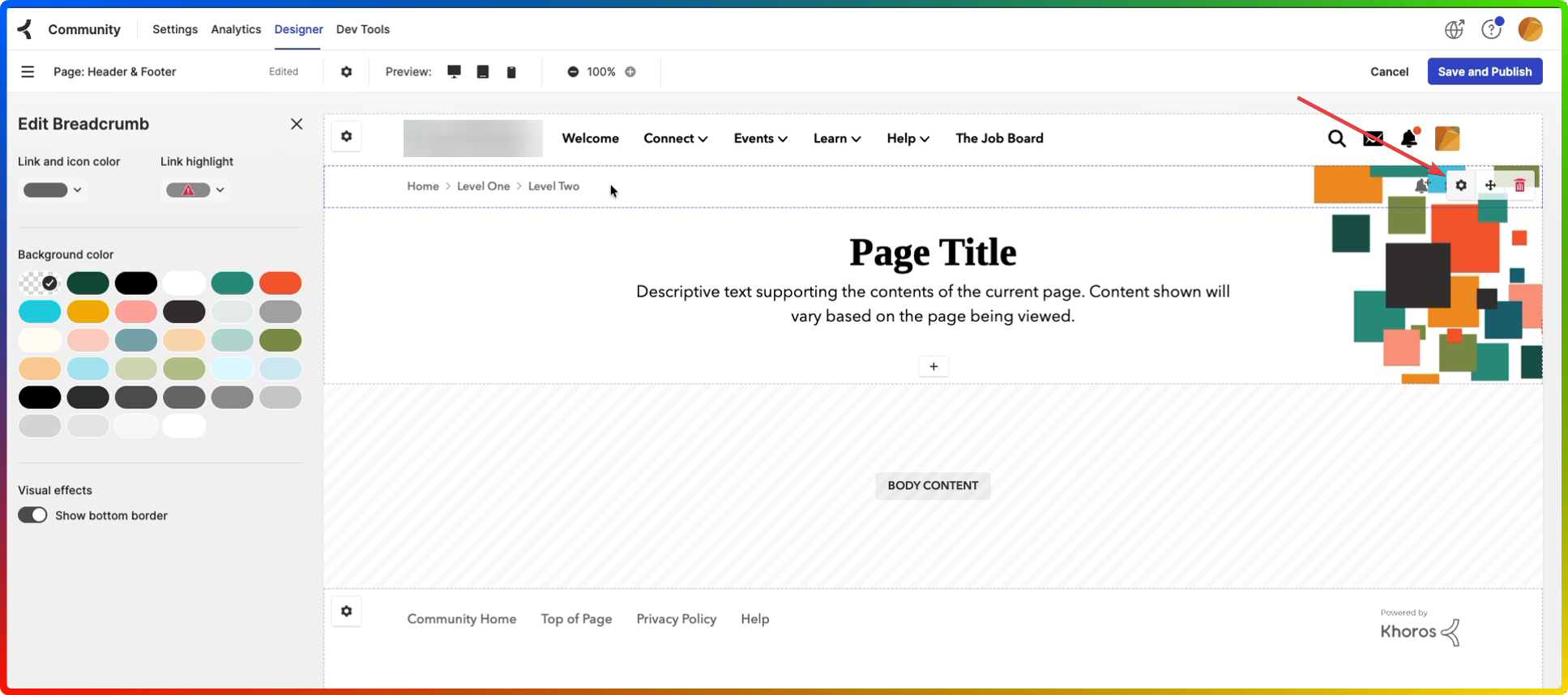Screen dimensions: 1568x695
Task: Toggle the Show bottom border switch
Action: (x=33, y=515)
